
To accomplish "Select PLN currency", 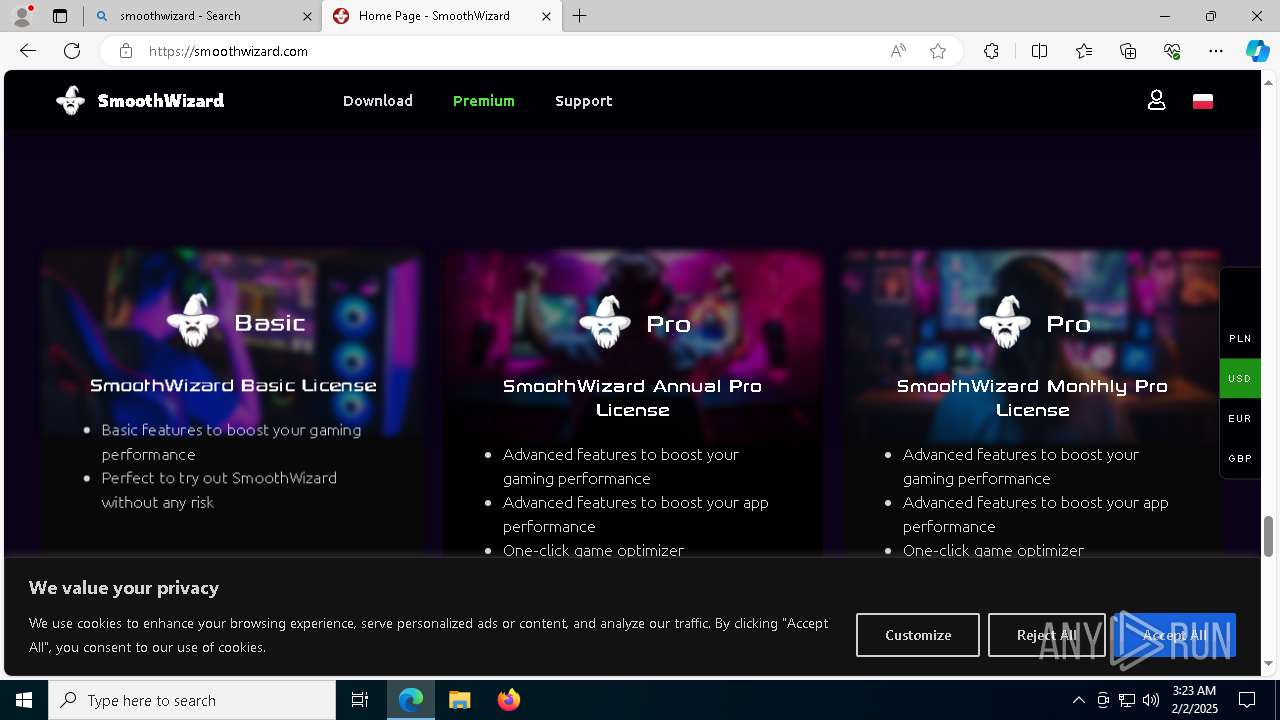I will point(1240,338).
